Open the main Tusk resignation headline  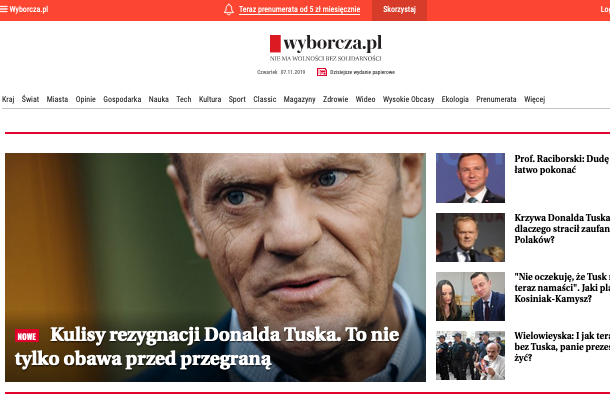coord(207,346)
